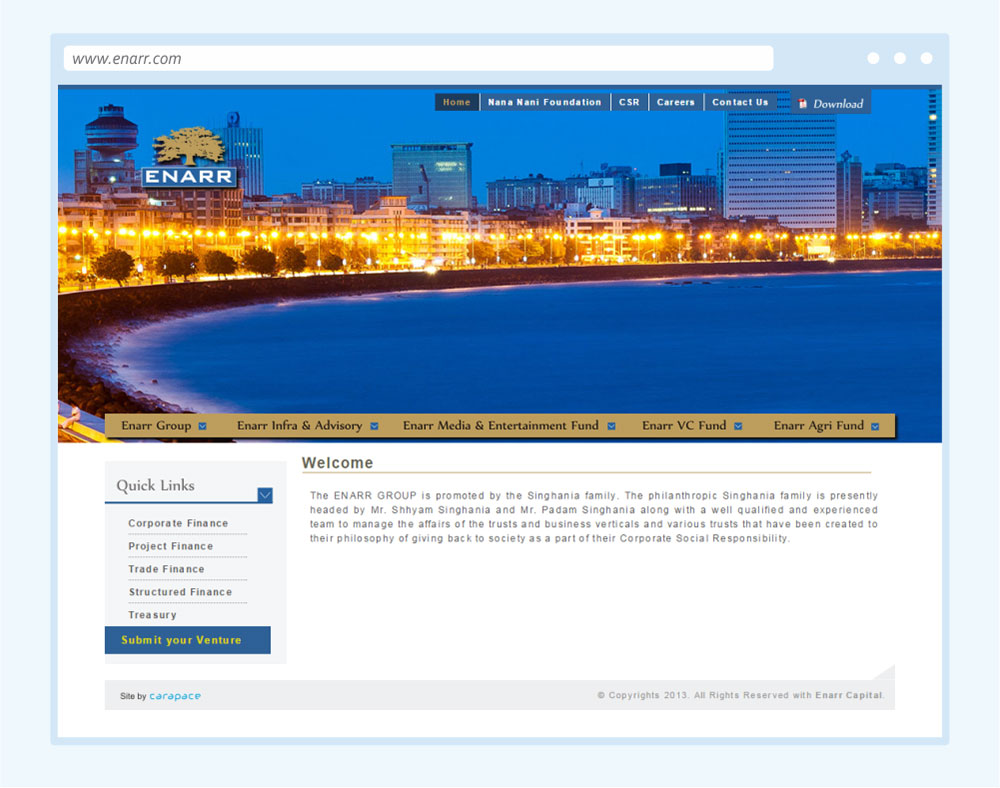Open the Enarr Infra & Advisory menu

(300, 425)
